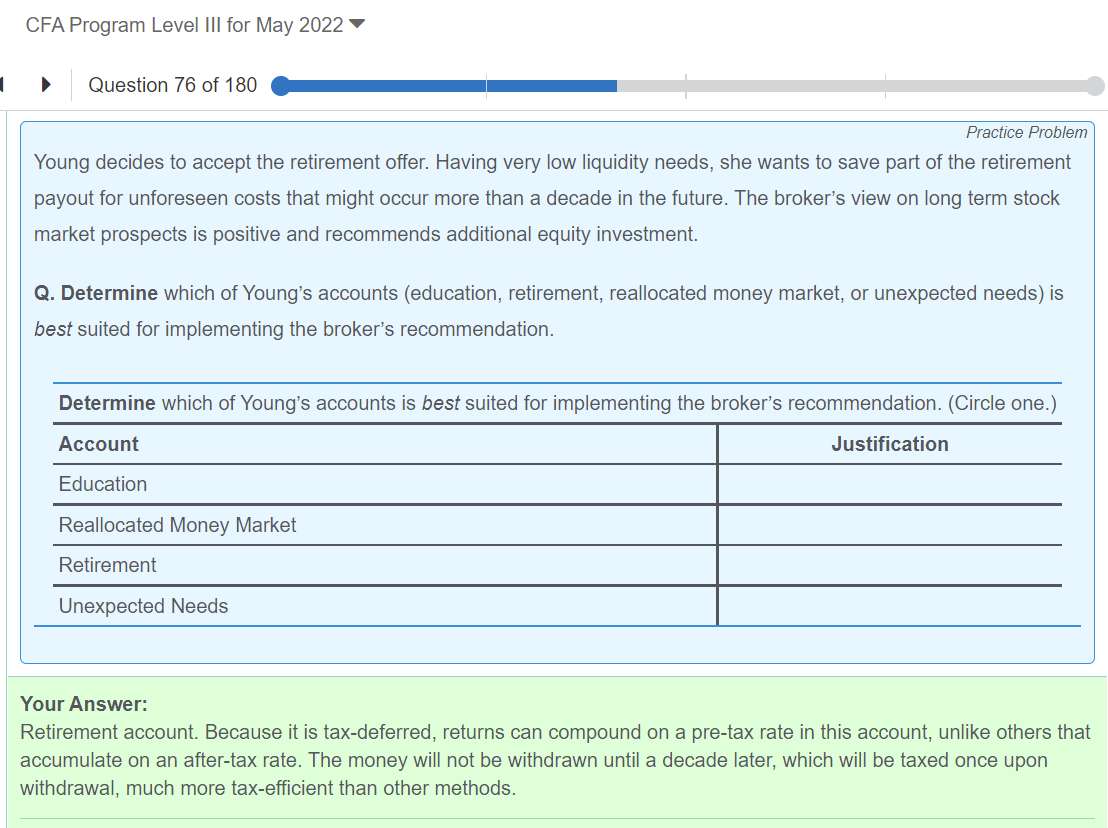Click the Justification cell for Retirement
This screenshot has width=1108, height=828.
coord(889,565)
